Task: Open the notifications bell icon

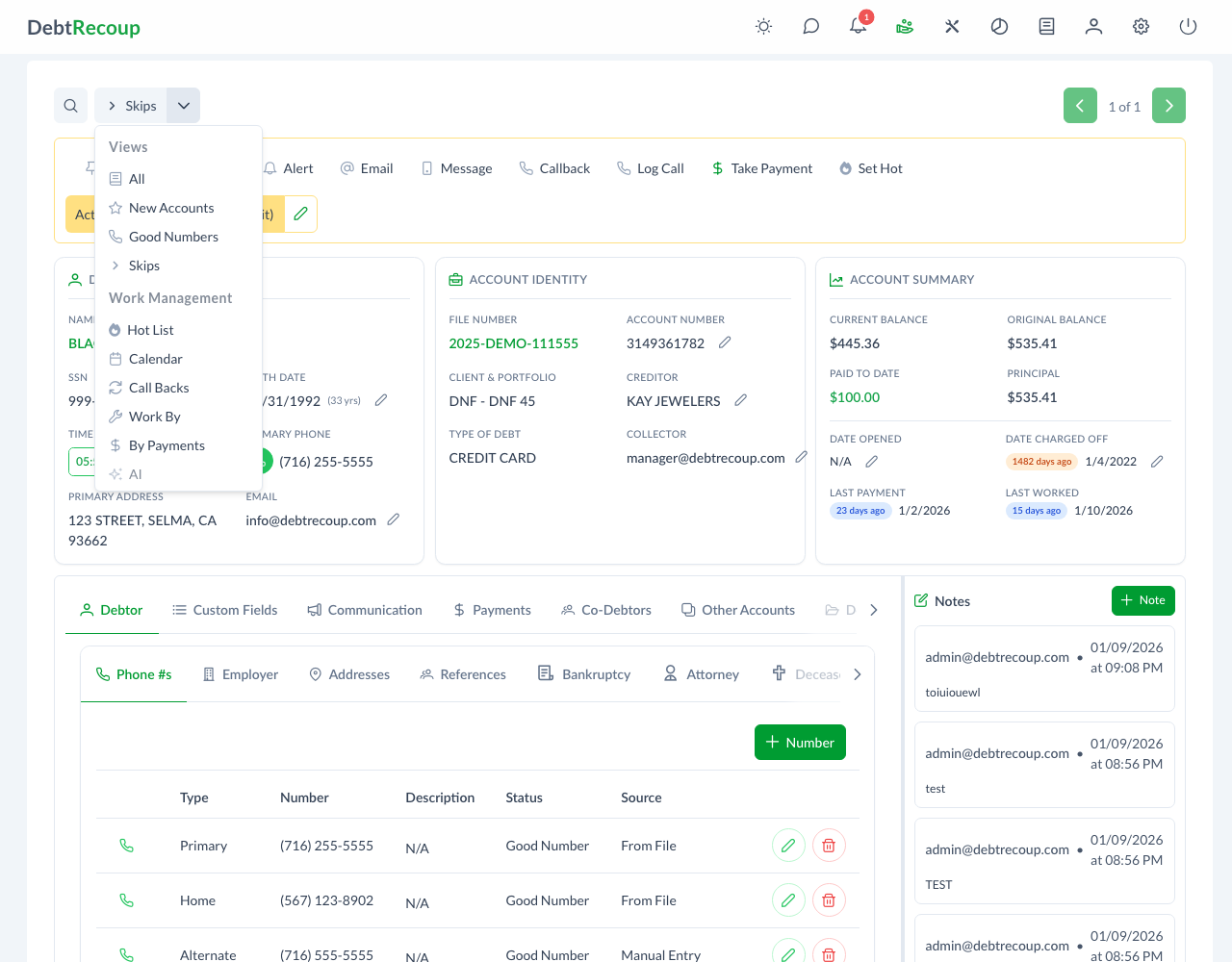Action: pyautogui.click(x=858, y=26)
